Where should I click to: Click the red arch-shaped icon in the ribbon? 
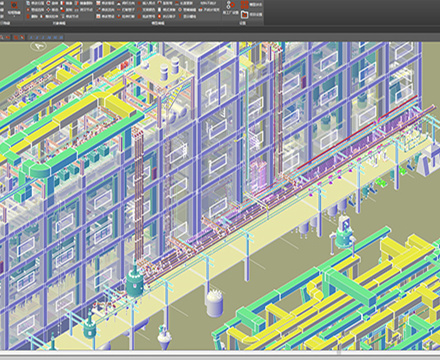[139, 10]
